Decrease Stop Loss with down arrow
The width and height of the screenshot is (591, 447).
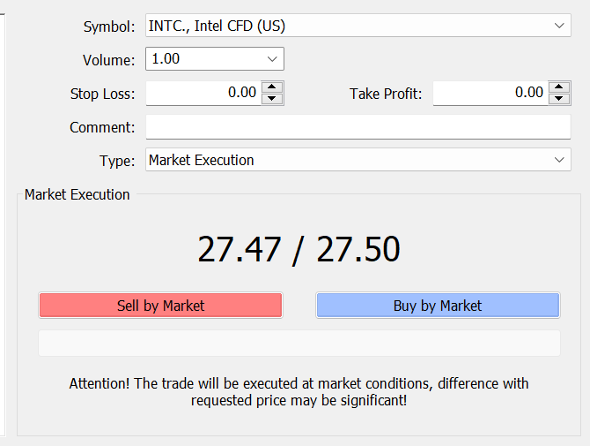coord(272,99)
